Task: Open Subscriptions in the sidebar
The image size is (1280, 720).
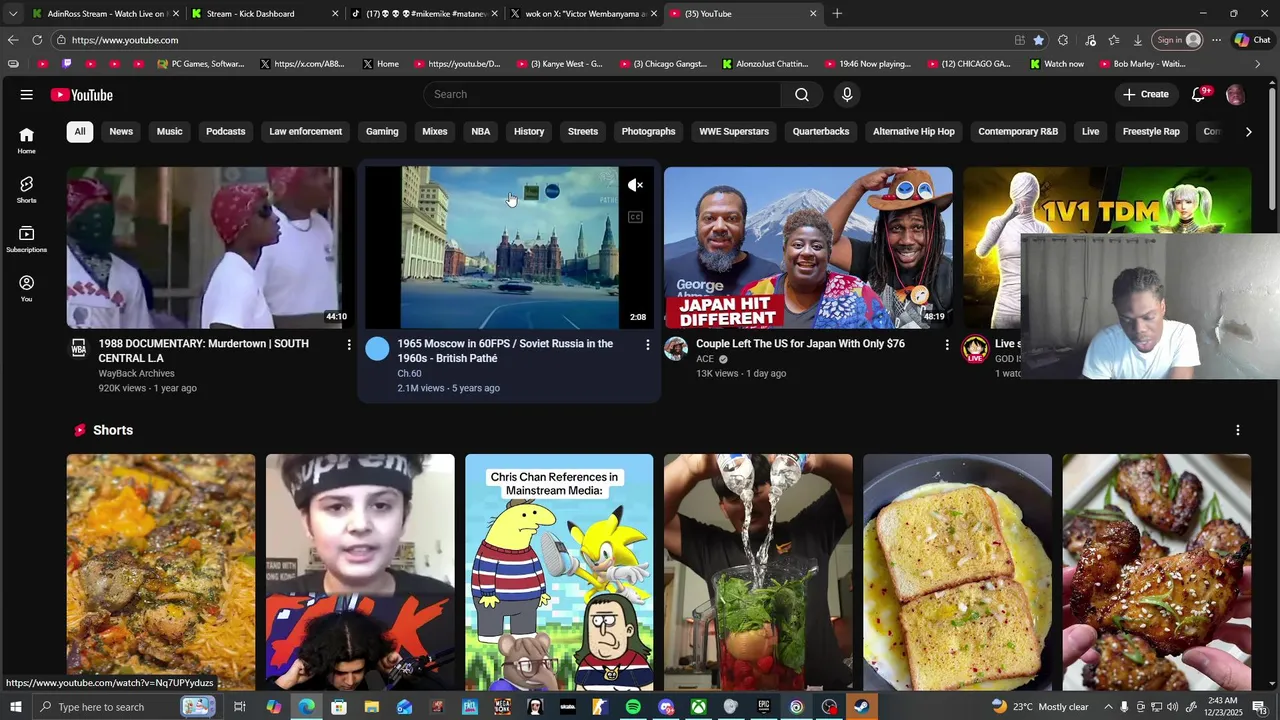Action: (x=26, y=239)
